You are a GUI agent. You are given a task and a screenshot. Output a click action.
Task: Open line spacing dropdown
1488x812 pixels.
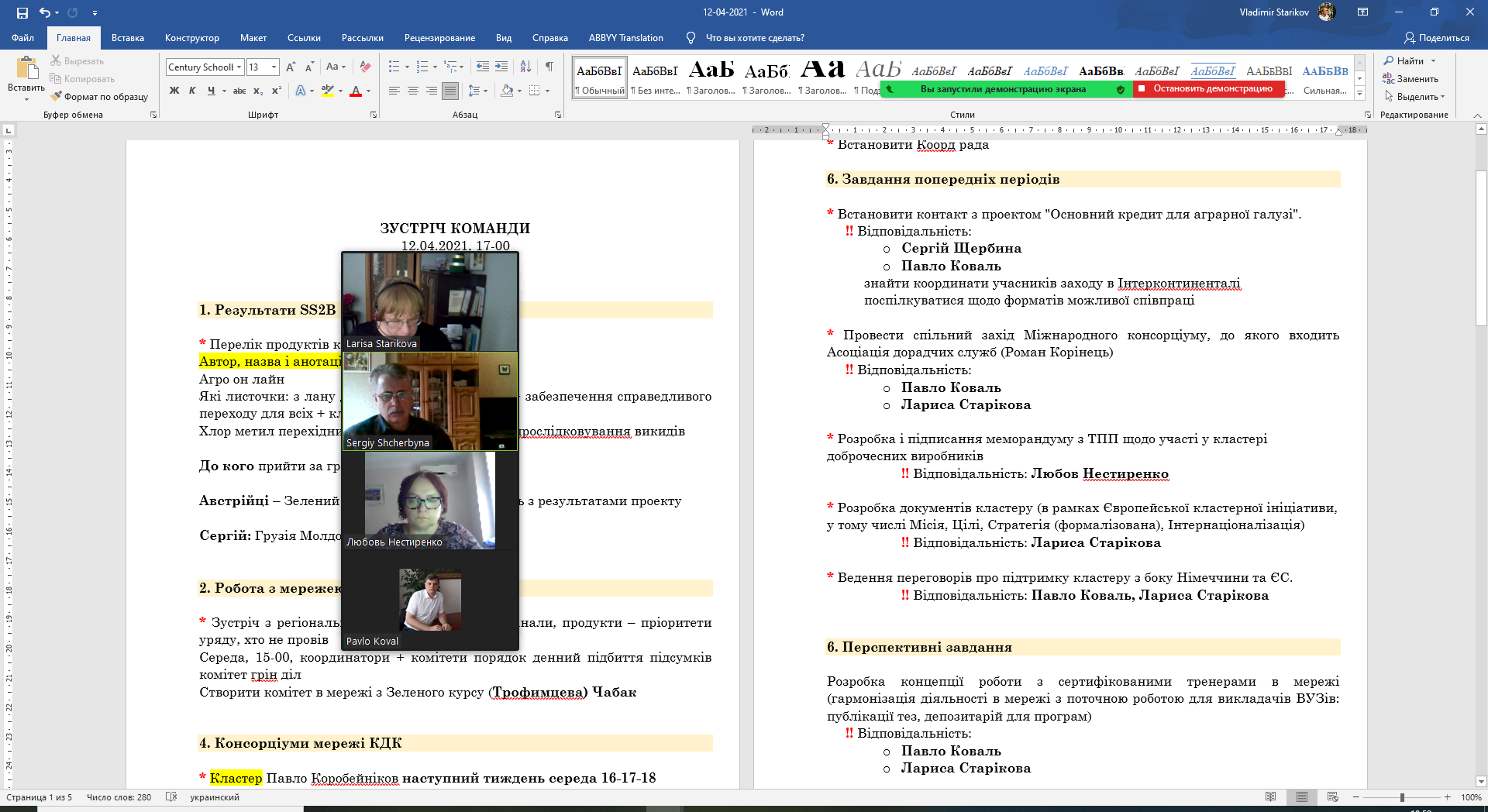[478, 91]
